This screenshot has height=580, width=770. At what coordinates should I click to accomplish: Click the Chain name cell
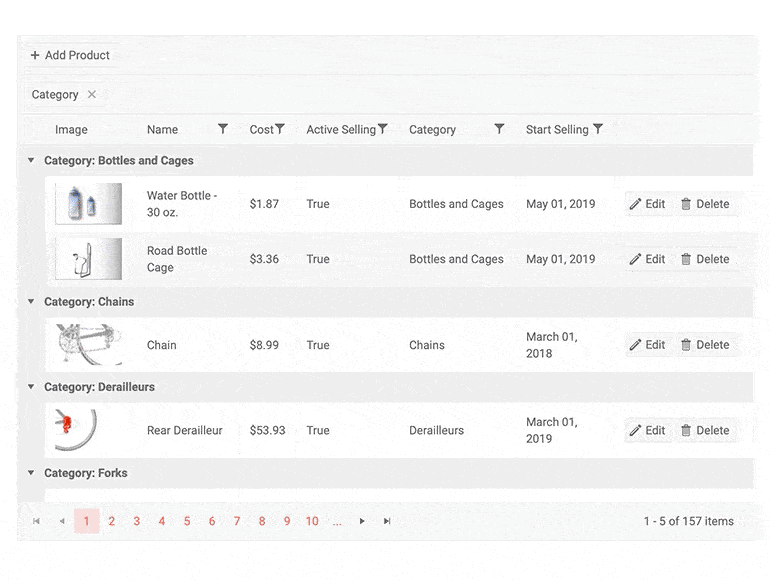162,345
